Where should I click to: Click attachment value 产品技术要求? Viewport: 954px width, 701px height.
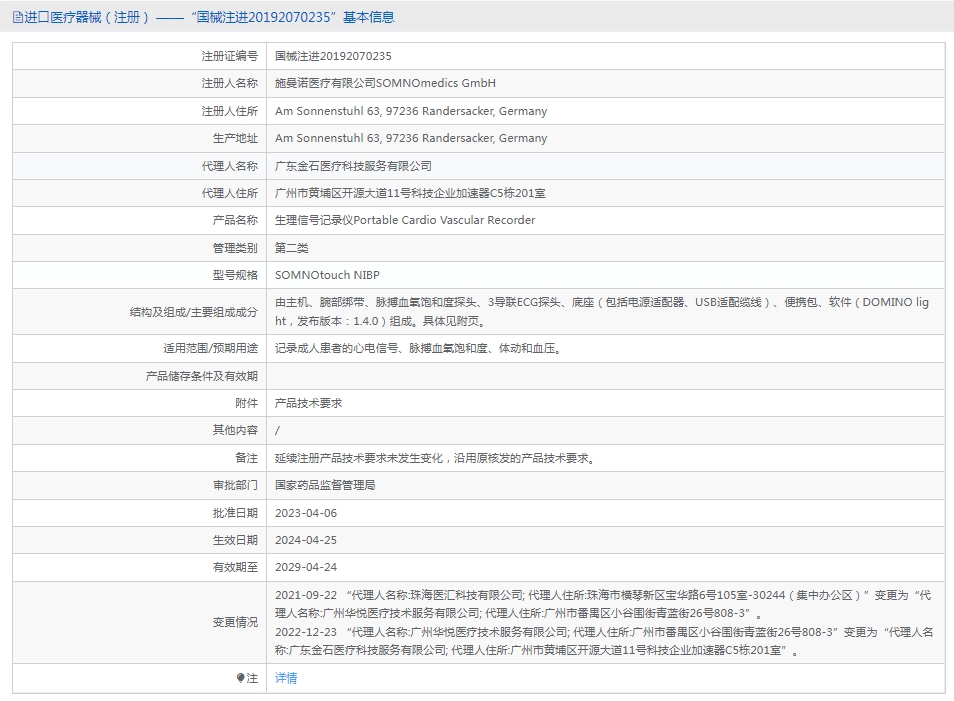tap(308, 403)
